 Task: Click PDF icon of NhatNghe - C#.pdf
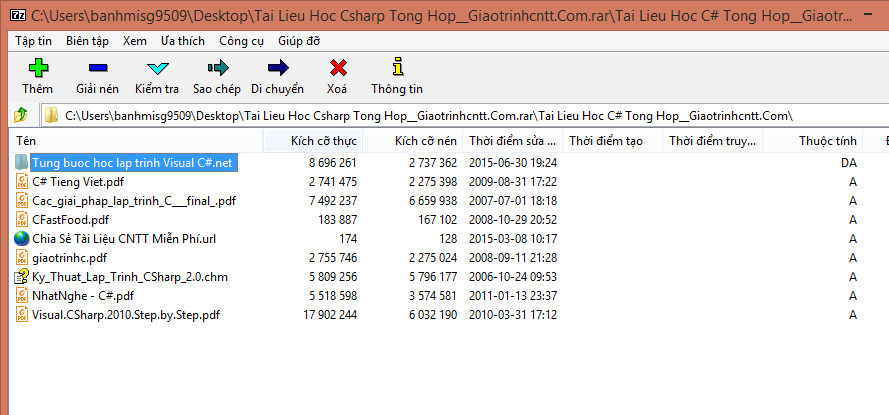22,295
